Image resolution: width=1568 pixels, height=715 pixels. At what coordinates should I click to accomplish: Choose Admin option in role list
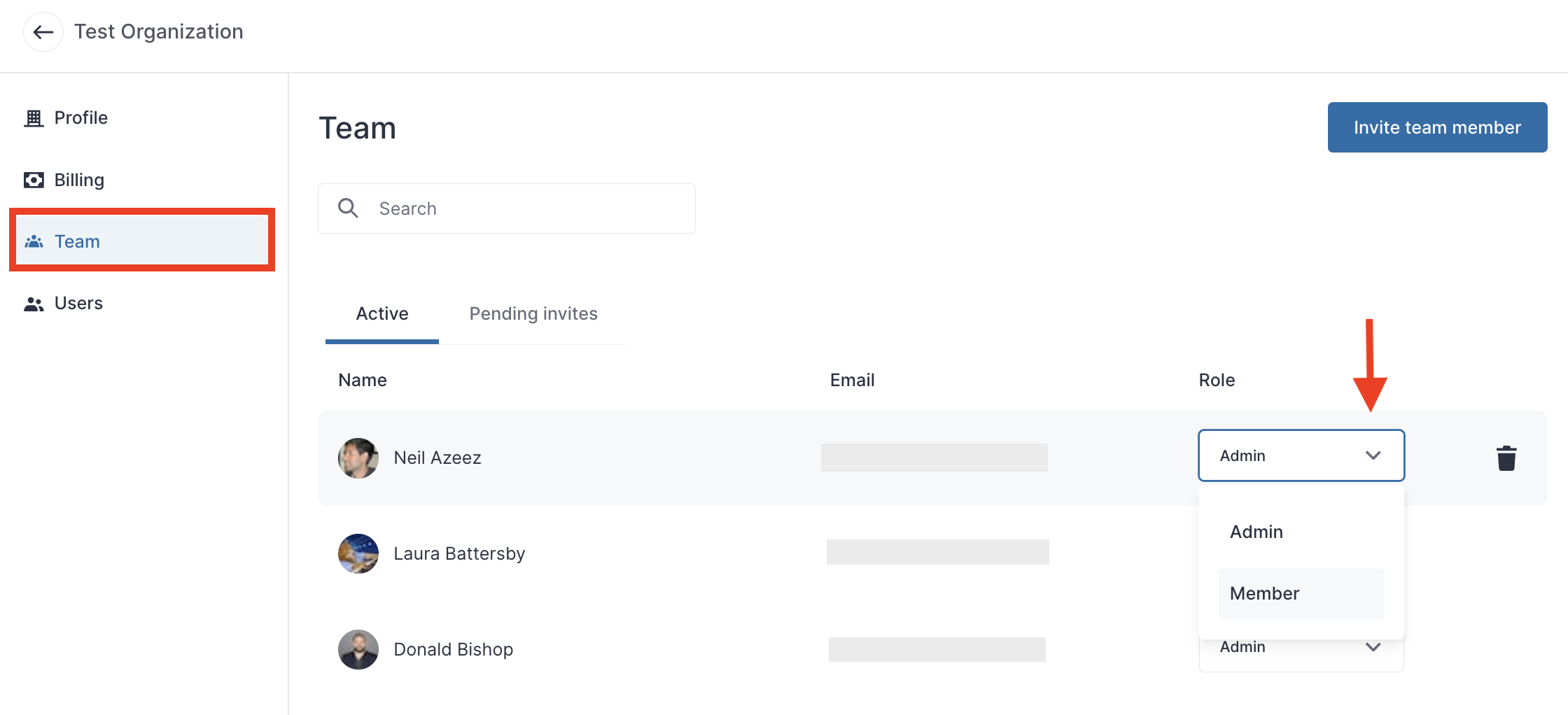(x=1301, y=532)
